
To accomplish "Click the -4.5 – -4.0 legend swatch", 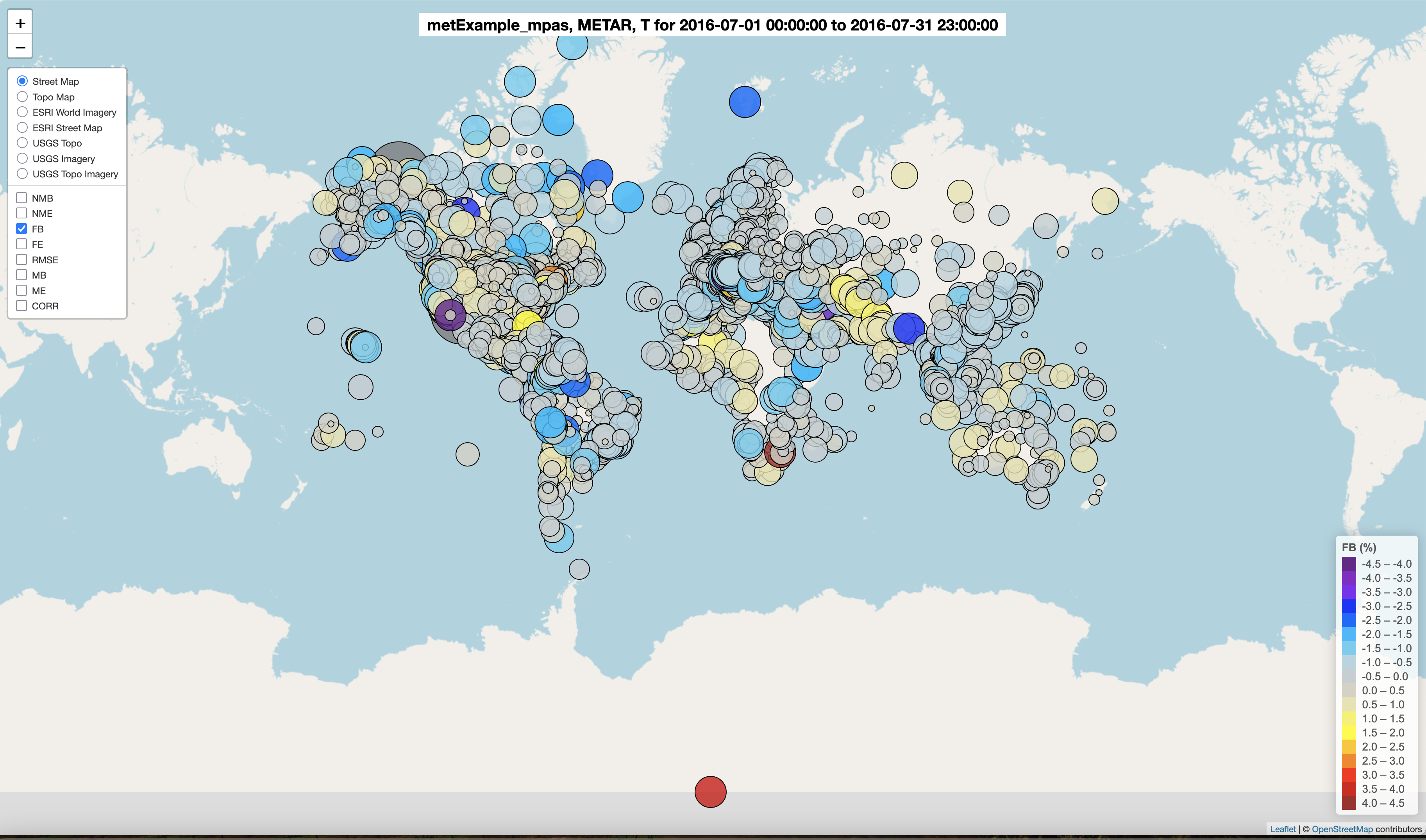I will click(x=1349, y=564).
